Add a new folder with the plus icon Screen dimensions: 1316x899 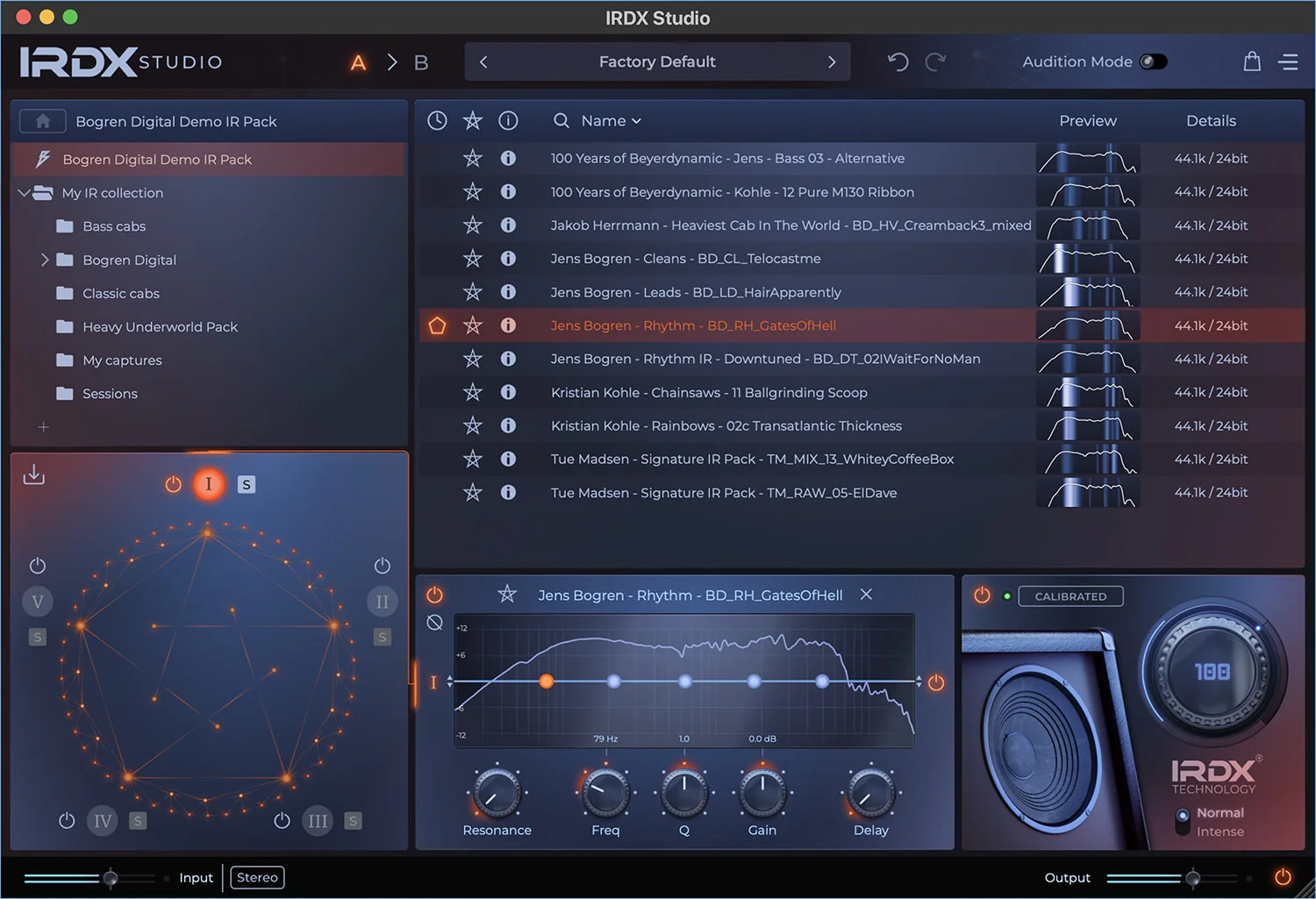click(x=43, y=427)
